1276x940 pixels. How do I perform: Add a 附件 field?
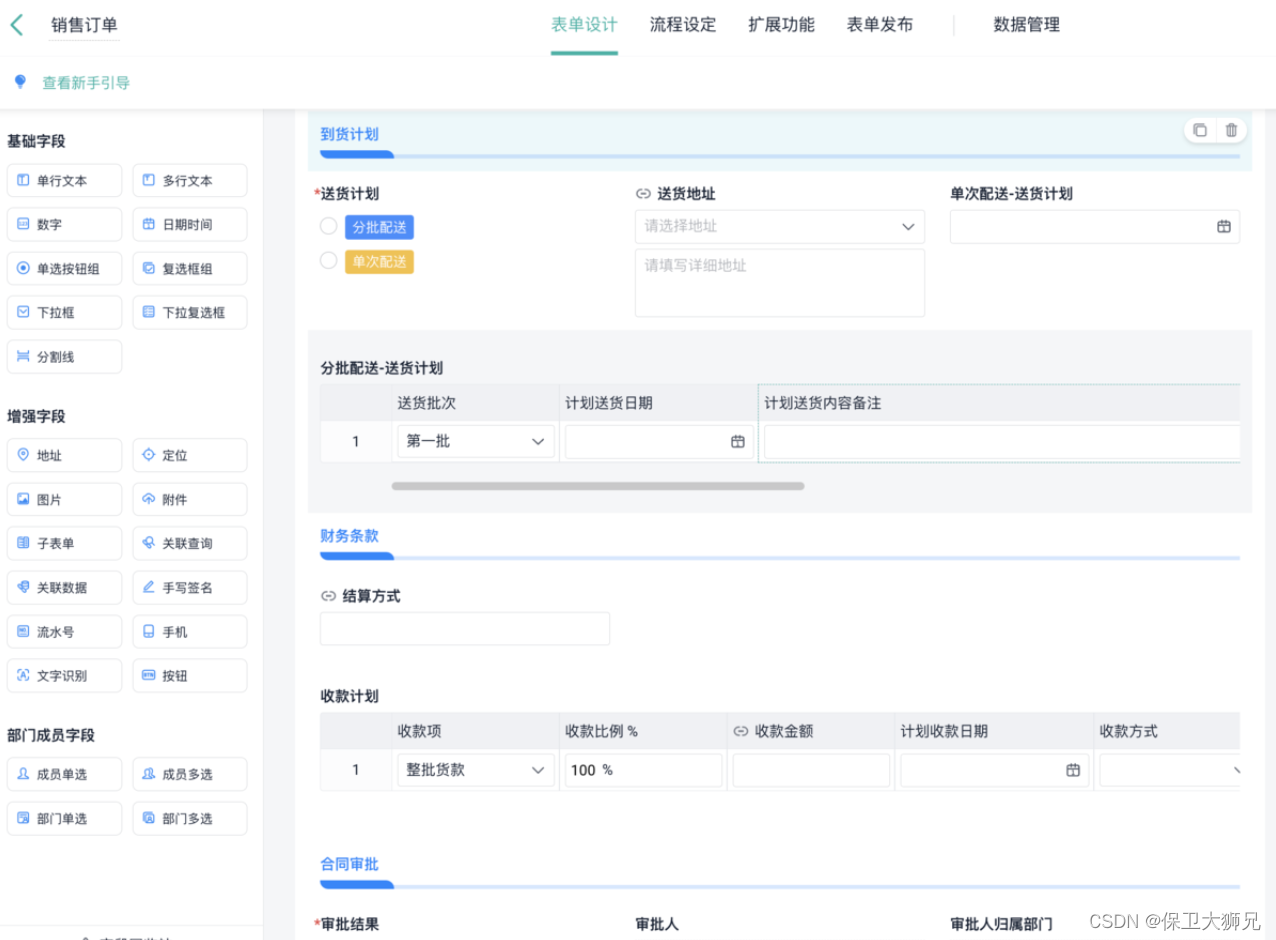pyautogui.click(x=190, y=499)
